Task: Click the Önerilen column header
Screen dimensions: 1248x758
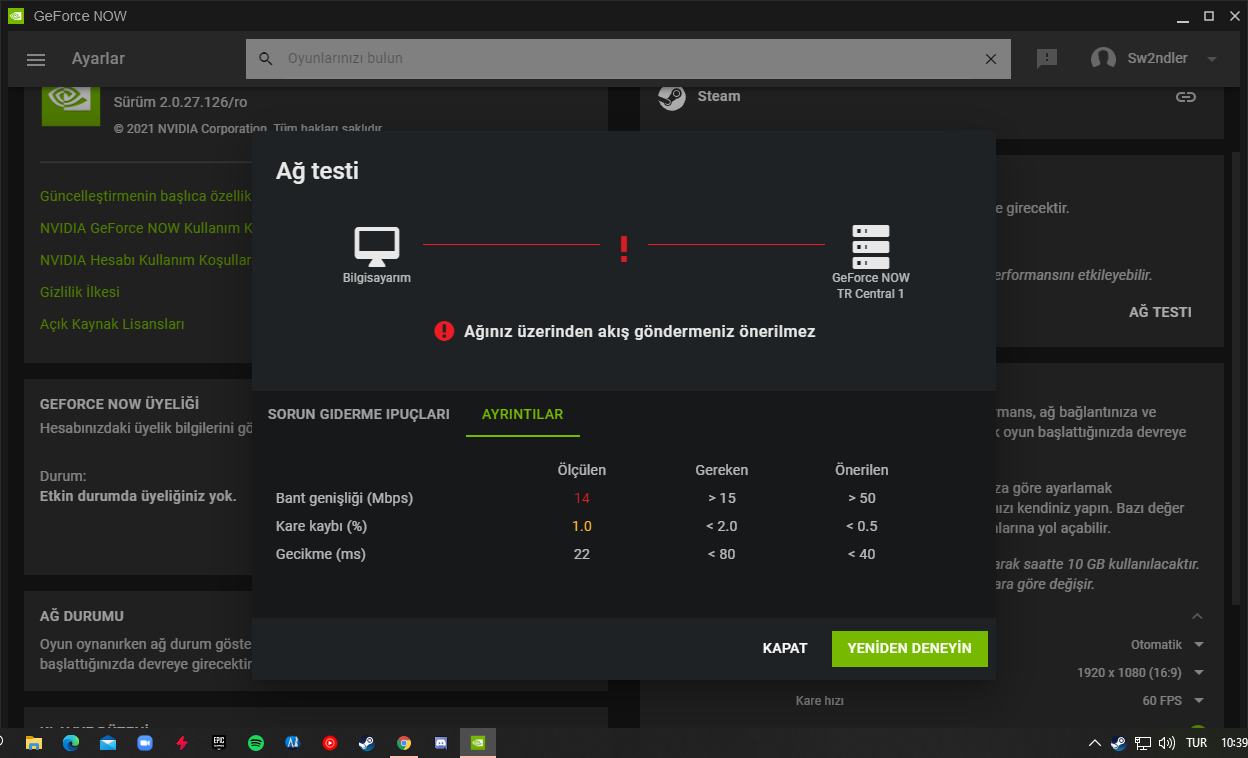Action: [862, 470]
